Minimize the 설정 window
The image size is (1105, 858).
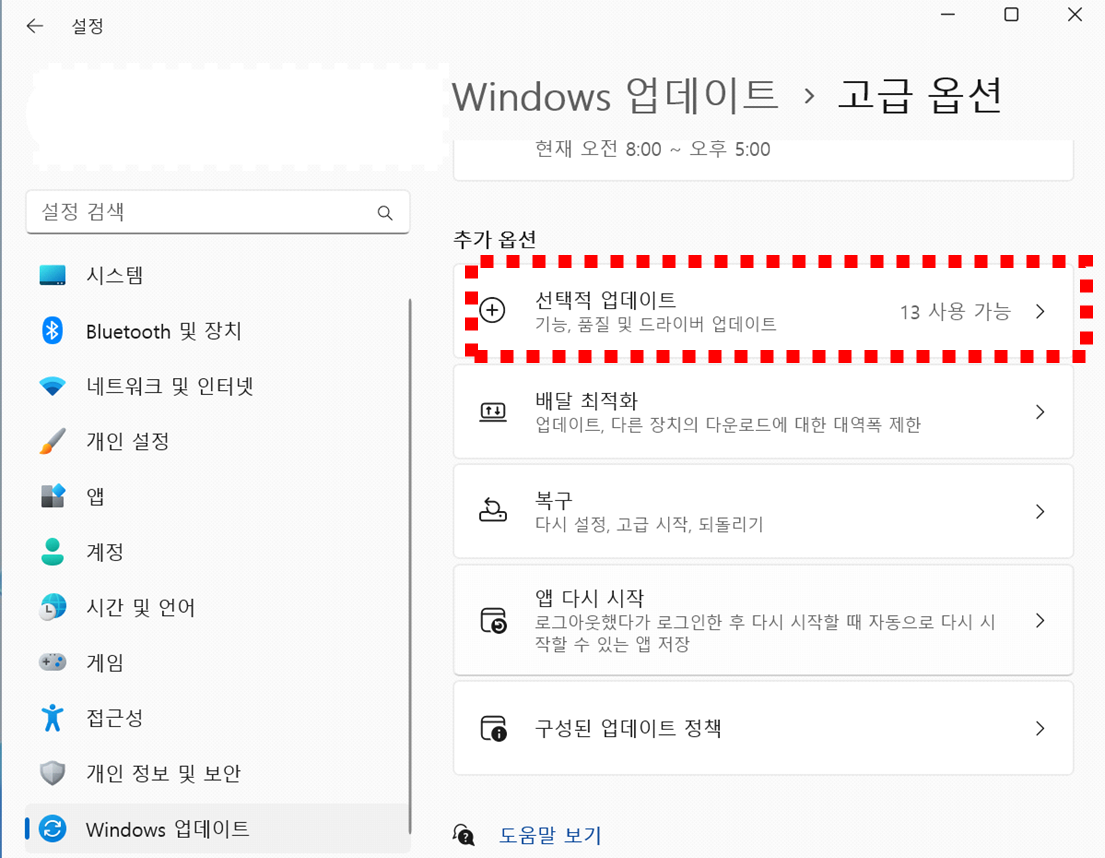[x=948, y=15]
